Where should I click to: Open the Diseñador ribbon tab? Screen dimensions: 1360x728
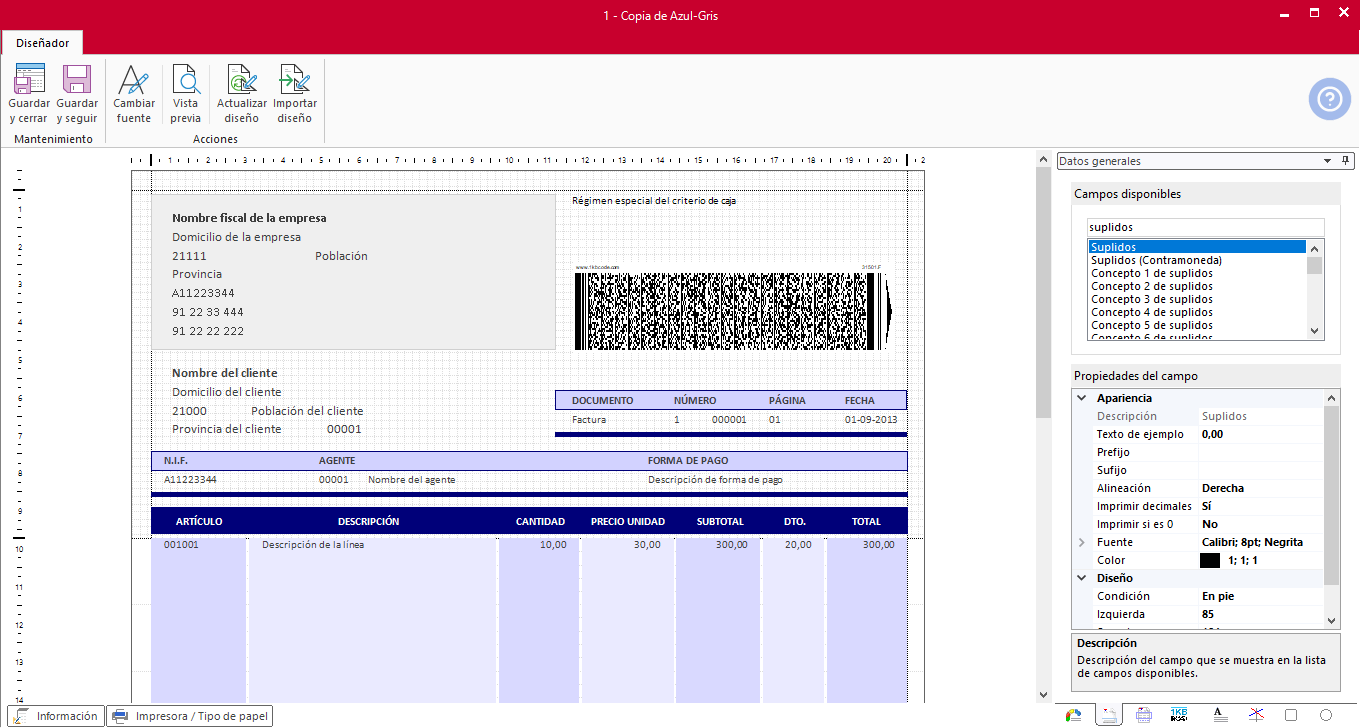click(42, 43)
